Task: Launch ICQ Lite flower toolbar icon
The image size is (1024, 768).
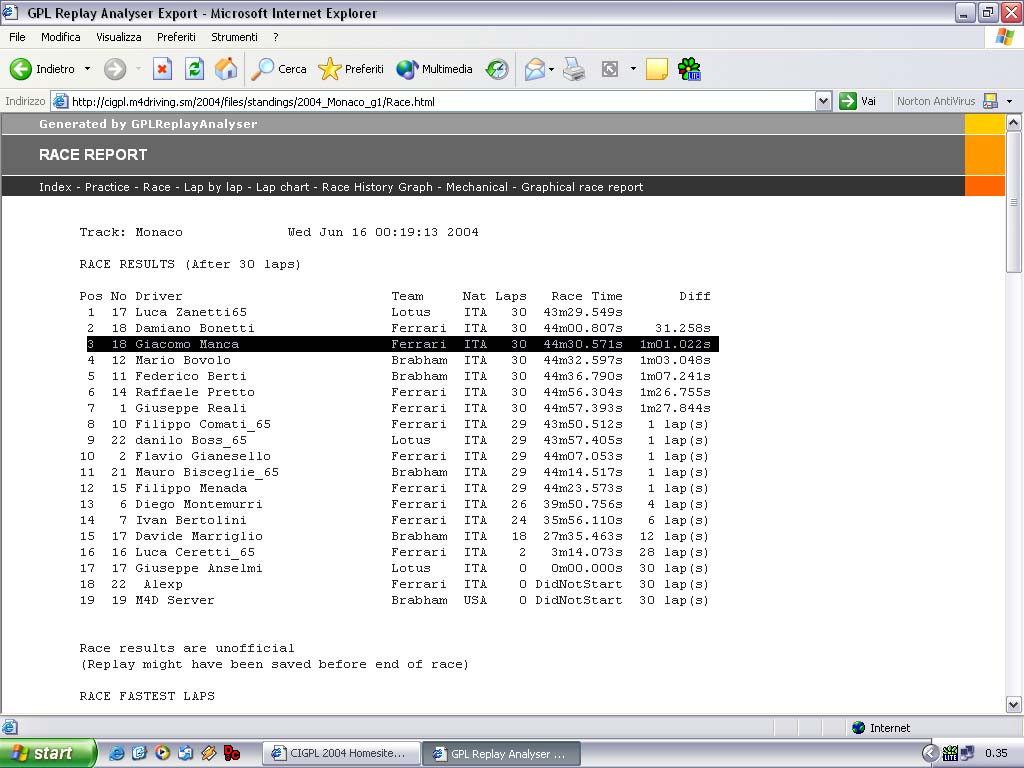Action: point(690,69)
